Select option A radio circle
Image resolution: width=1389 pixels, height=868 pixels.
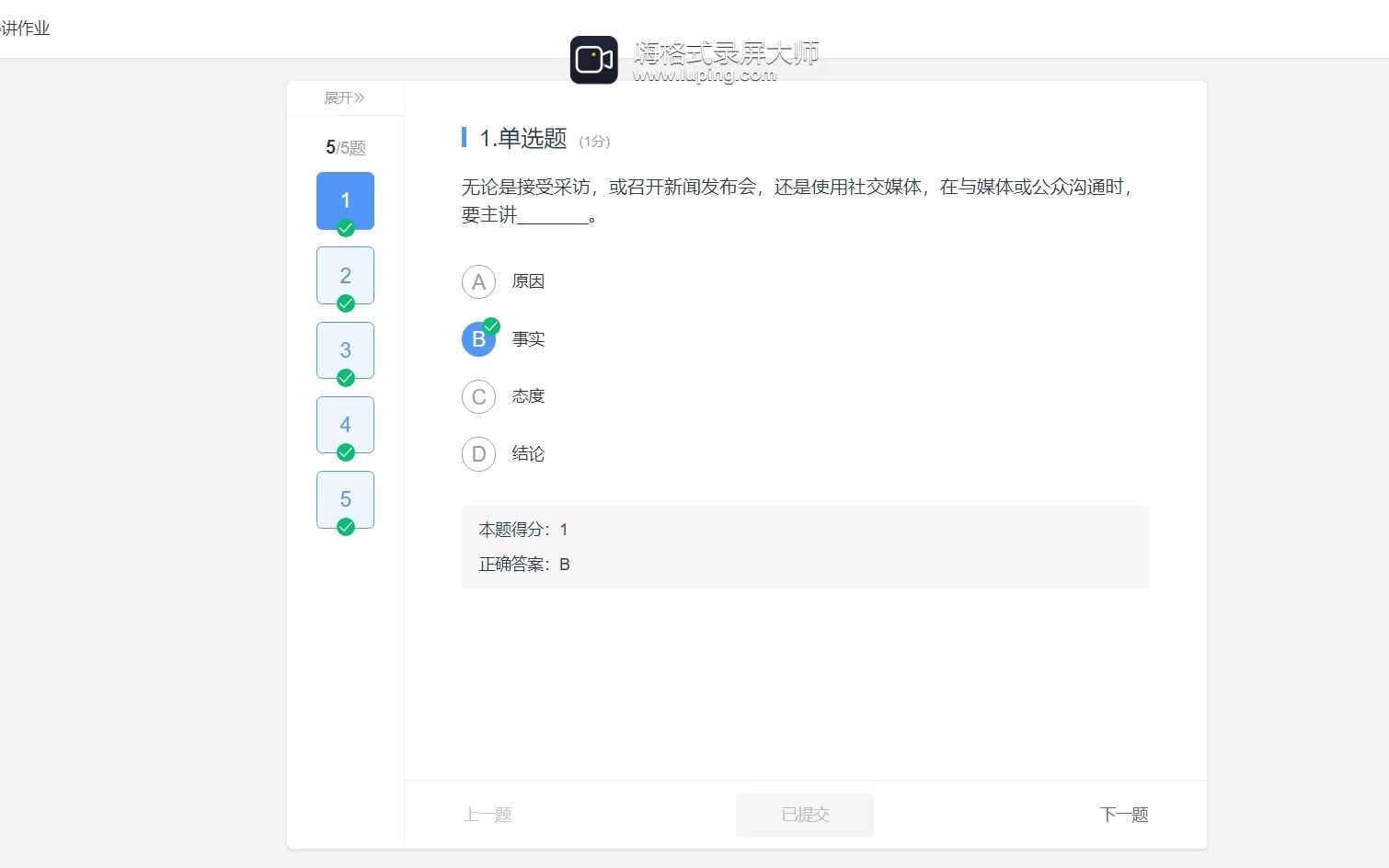point(478,282)
